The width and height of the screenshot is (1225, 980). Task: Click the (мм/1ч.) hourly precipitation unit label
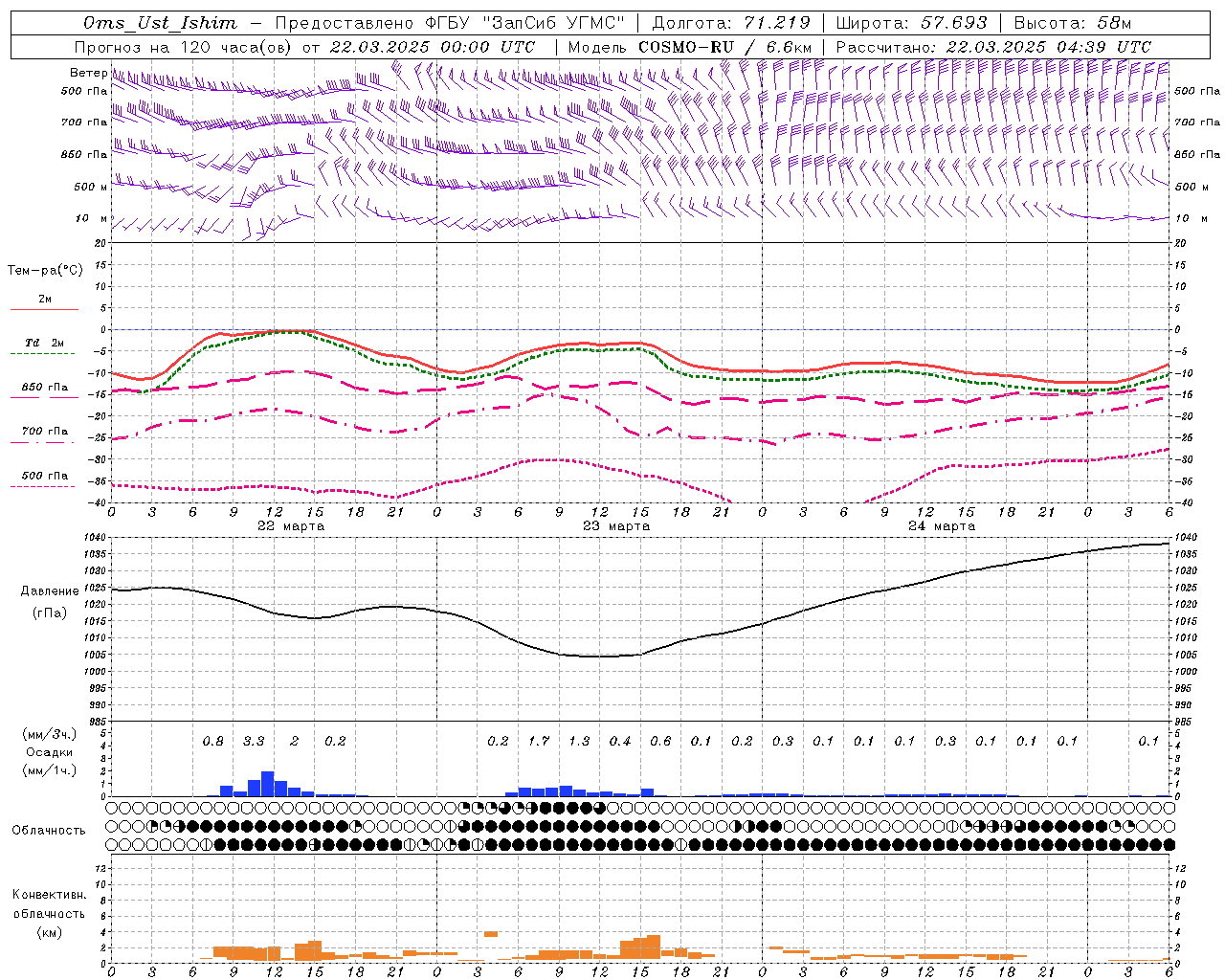click(x=49, y=770)
